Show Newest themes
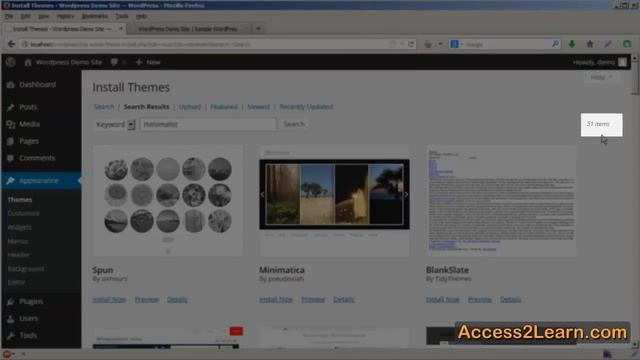Image resolution: width=640 pixels, height=360 pixels. pos(258,107)
